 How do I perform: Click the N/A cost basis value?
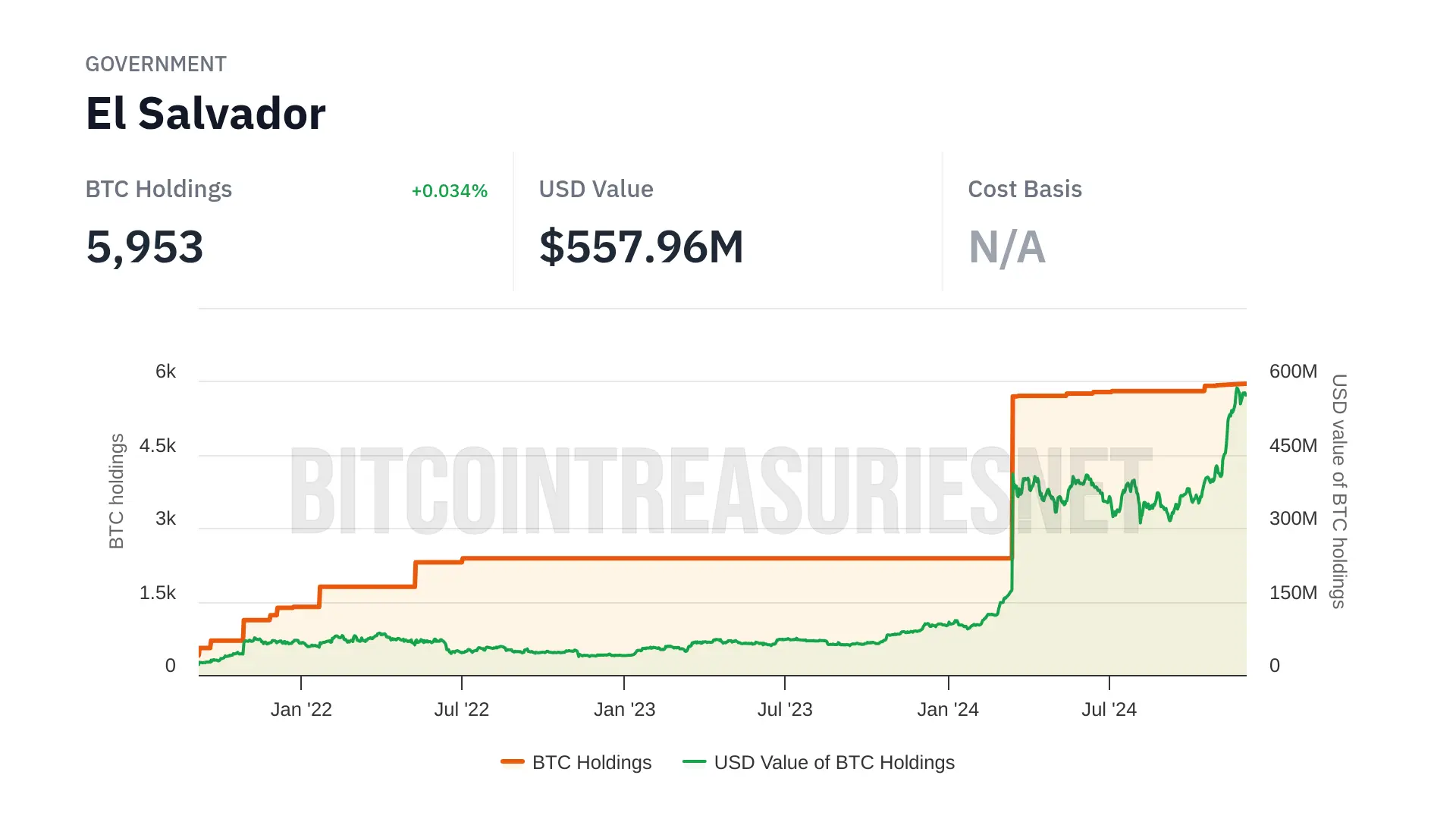pyautogui.click(x=1006, y=247)
